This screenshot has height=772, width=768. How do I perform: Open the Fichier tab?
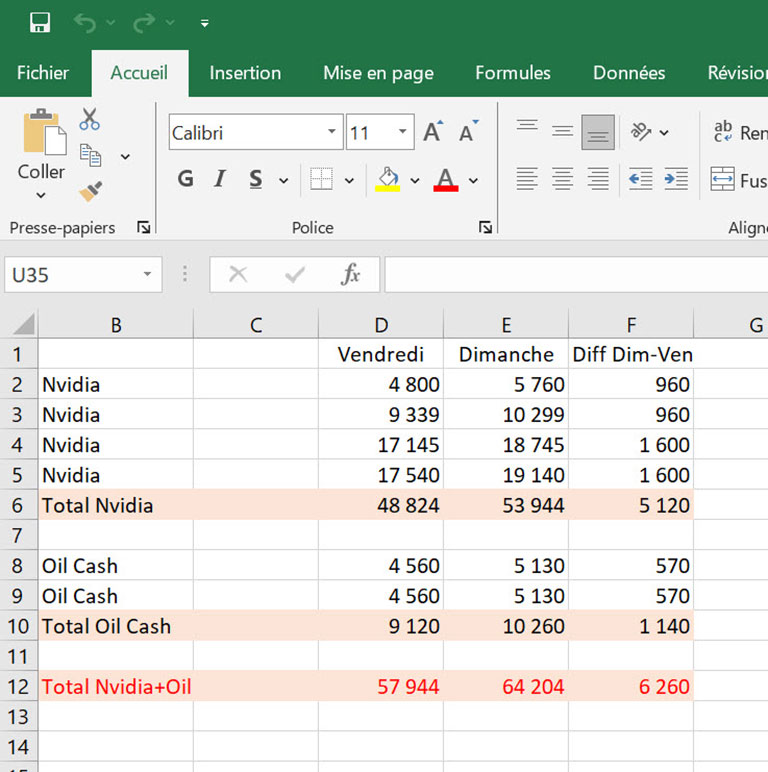pos(43,73)
